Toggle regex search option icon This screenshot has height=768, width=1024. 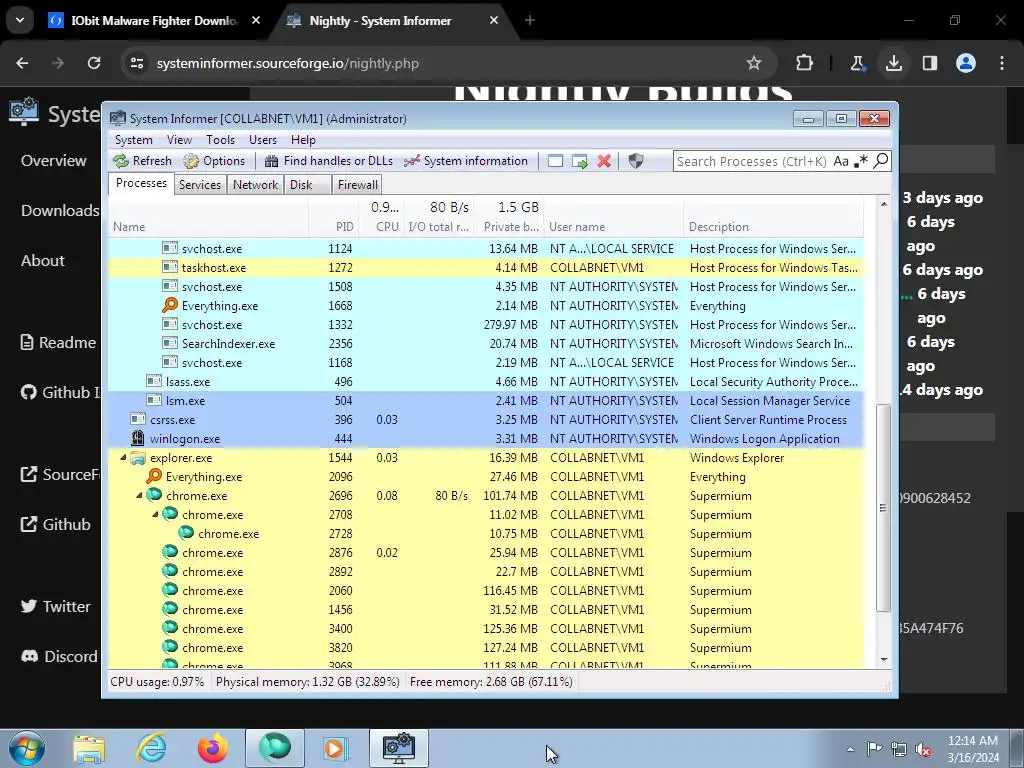[861, 161]
